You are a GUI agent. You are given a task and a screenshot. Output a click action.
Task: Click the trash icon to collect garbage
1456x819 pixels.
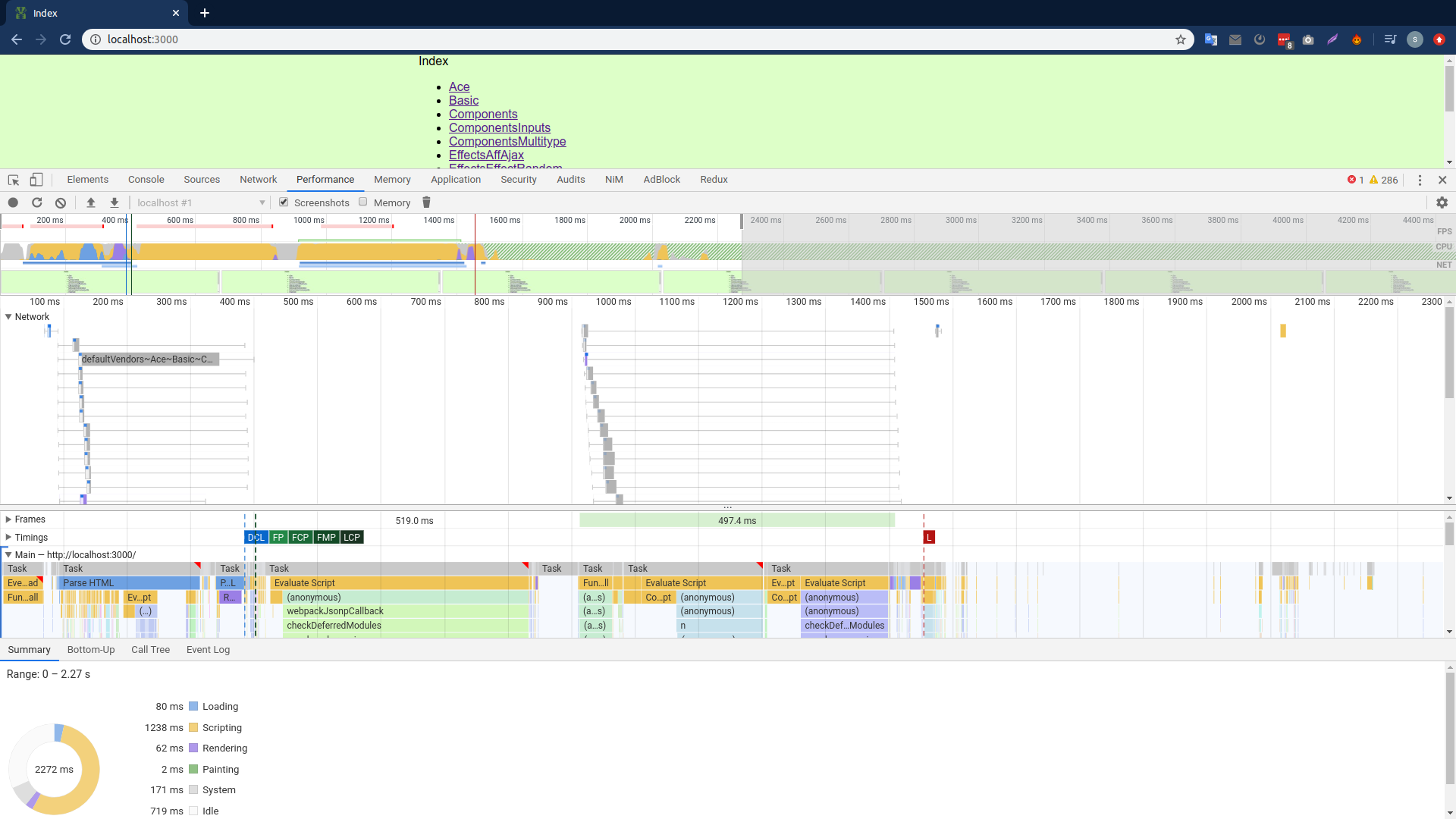426,202
